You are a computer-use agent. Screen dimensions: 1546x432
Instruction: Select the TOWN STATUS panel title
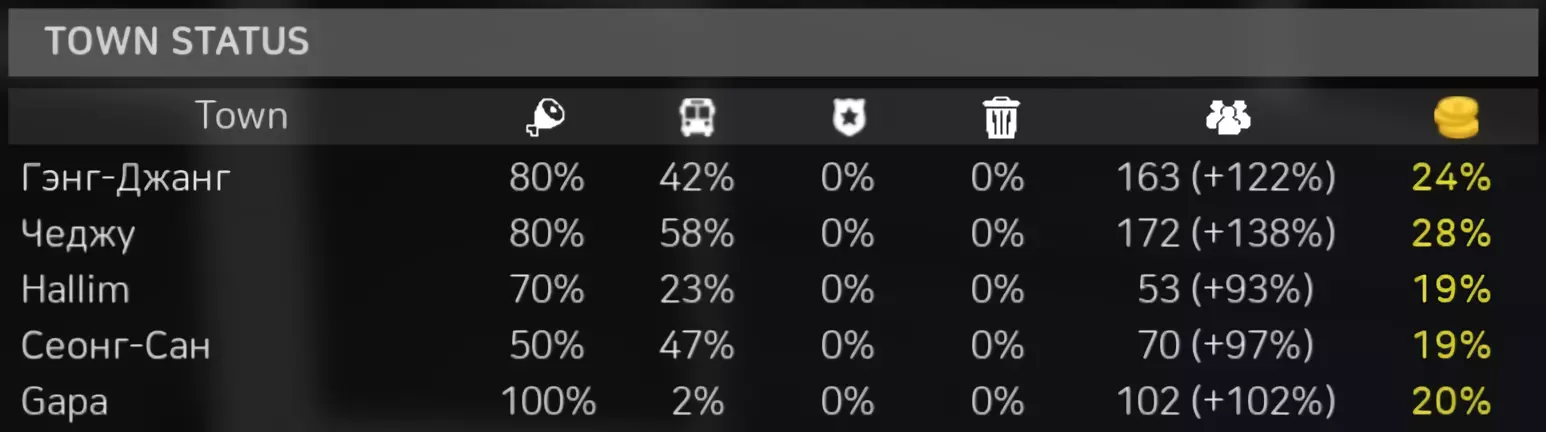(177, 42)
